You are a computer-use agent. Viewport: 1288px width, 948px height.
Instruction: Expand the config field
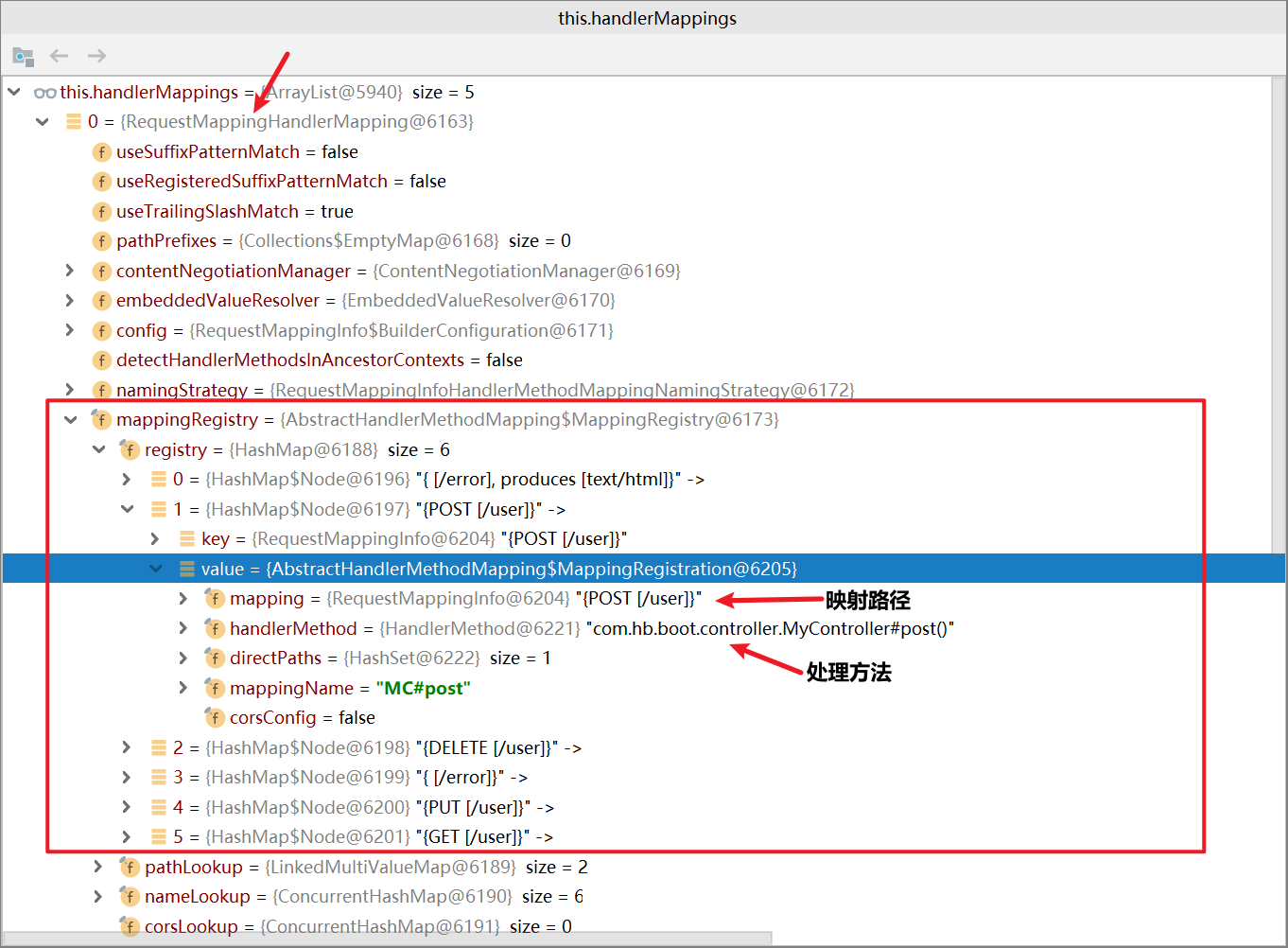coord(70,330)
